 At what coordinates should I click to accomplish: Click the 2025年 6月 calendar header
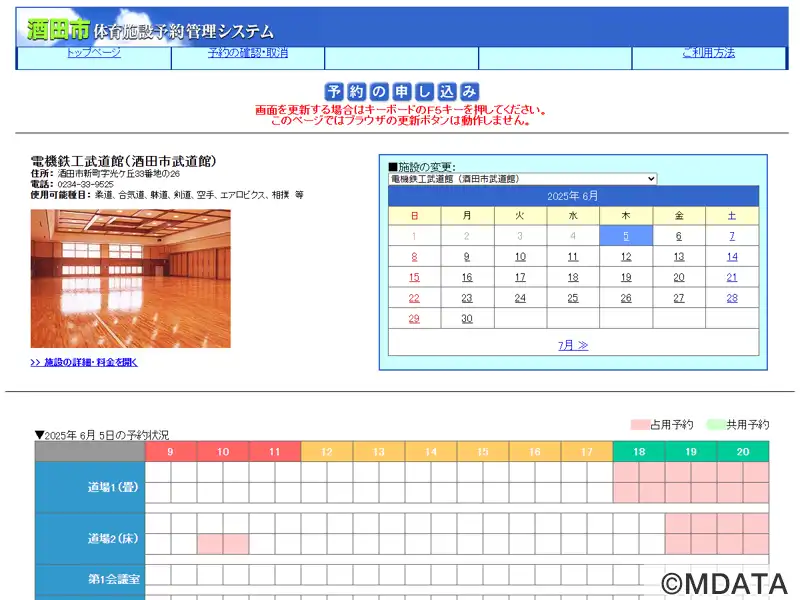573,196
